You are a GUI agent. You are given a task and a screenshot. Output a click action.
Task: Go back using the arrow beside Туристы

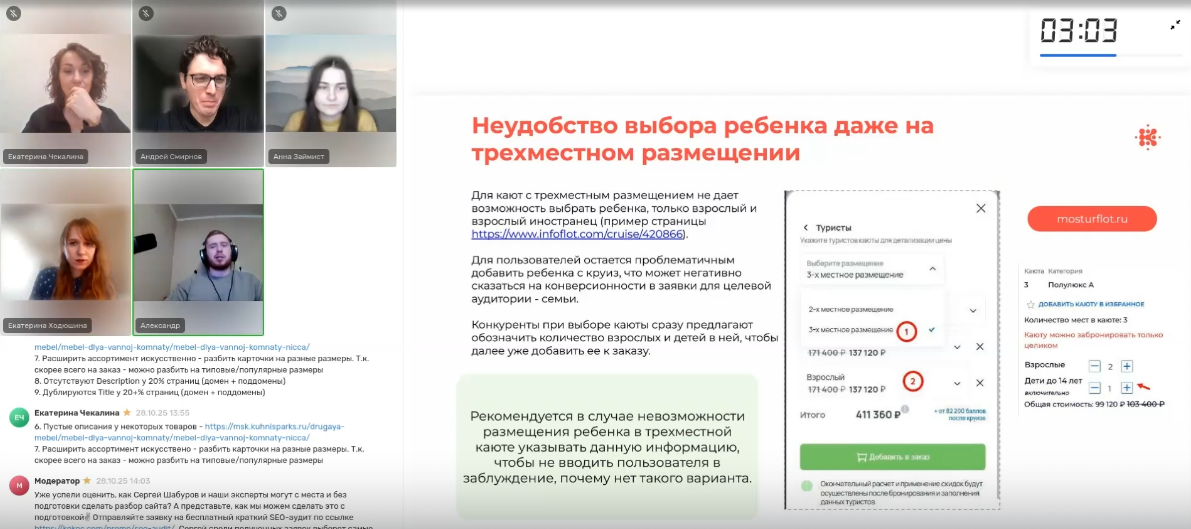806,227
